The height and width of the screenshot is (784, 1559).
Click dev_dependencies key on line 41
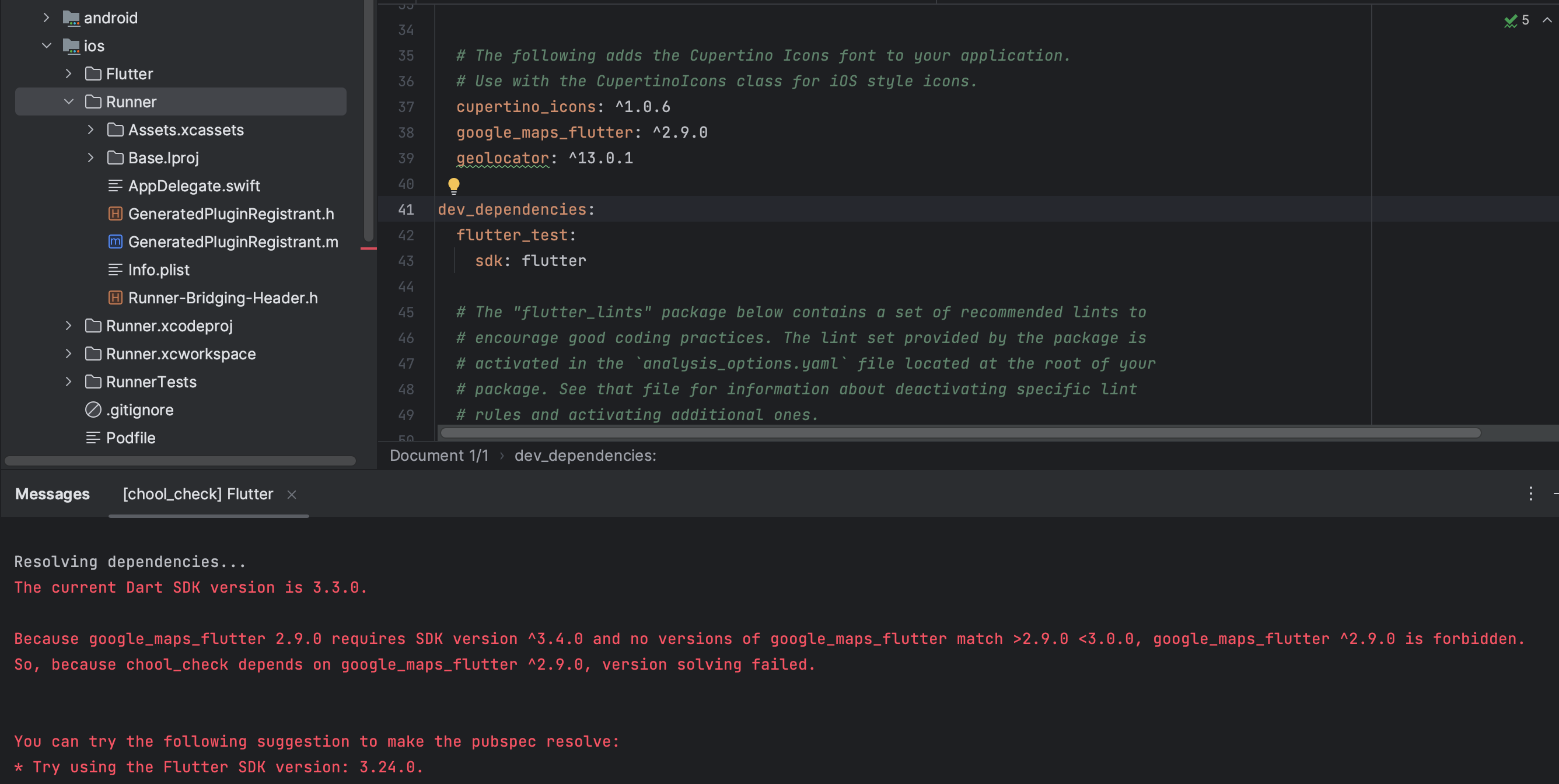(512, 210)
